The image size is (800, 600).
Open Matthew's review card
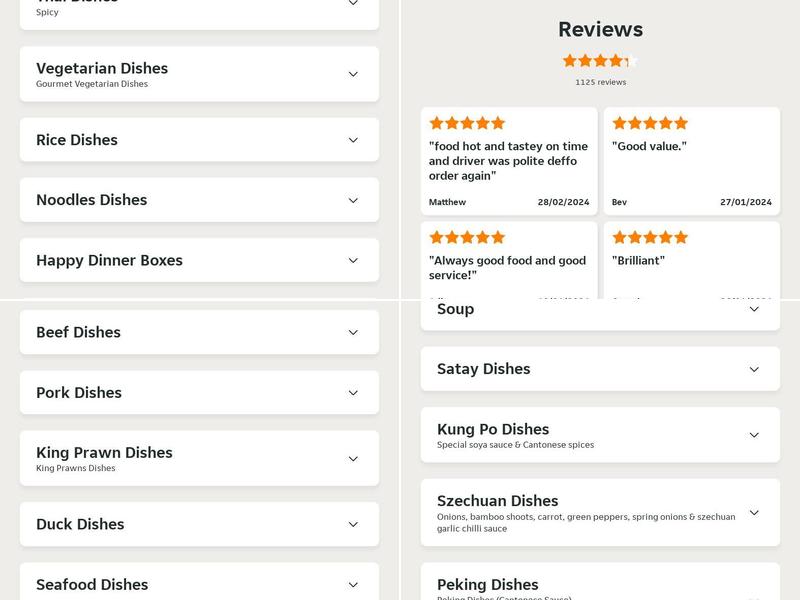(507, 161)
